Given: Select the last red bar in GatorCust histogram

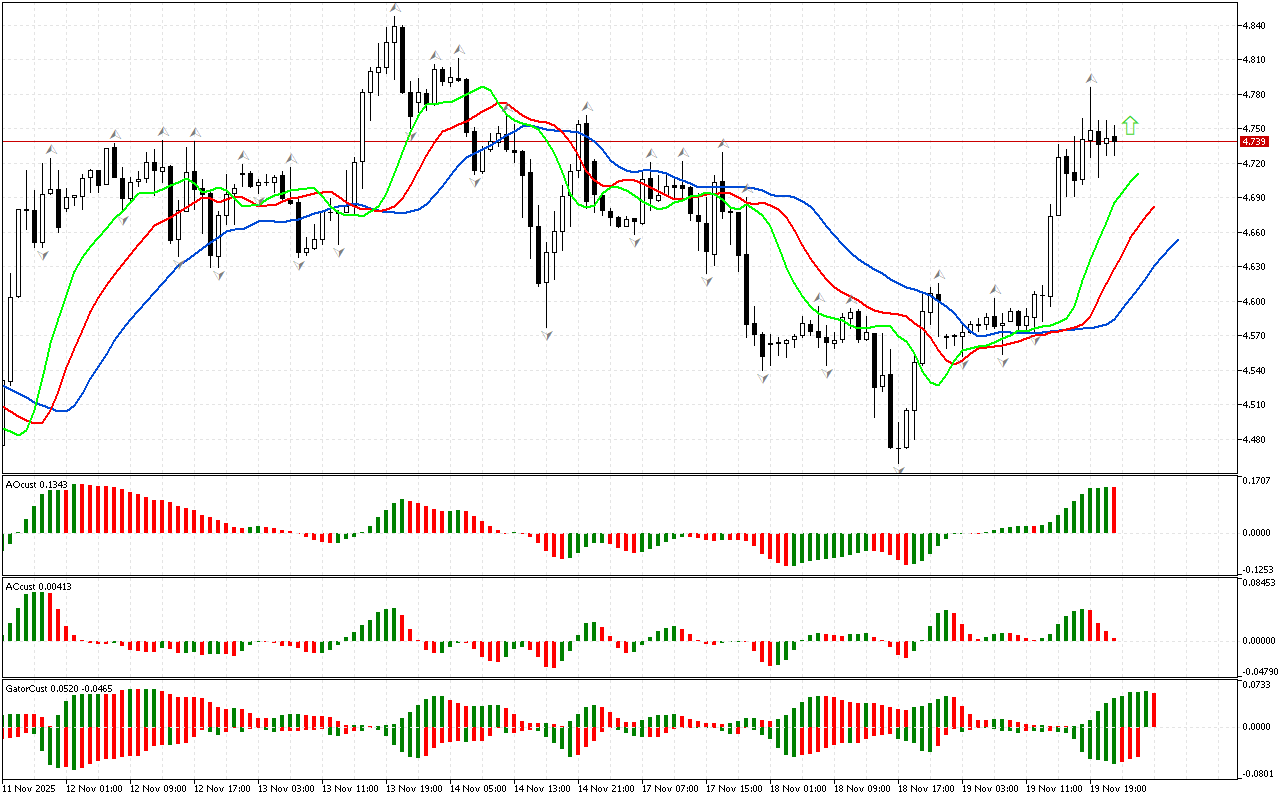Looking at the screenshot, I should pyautogui.click(x=1154, y=709).
